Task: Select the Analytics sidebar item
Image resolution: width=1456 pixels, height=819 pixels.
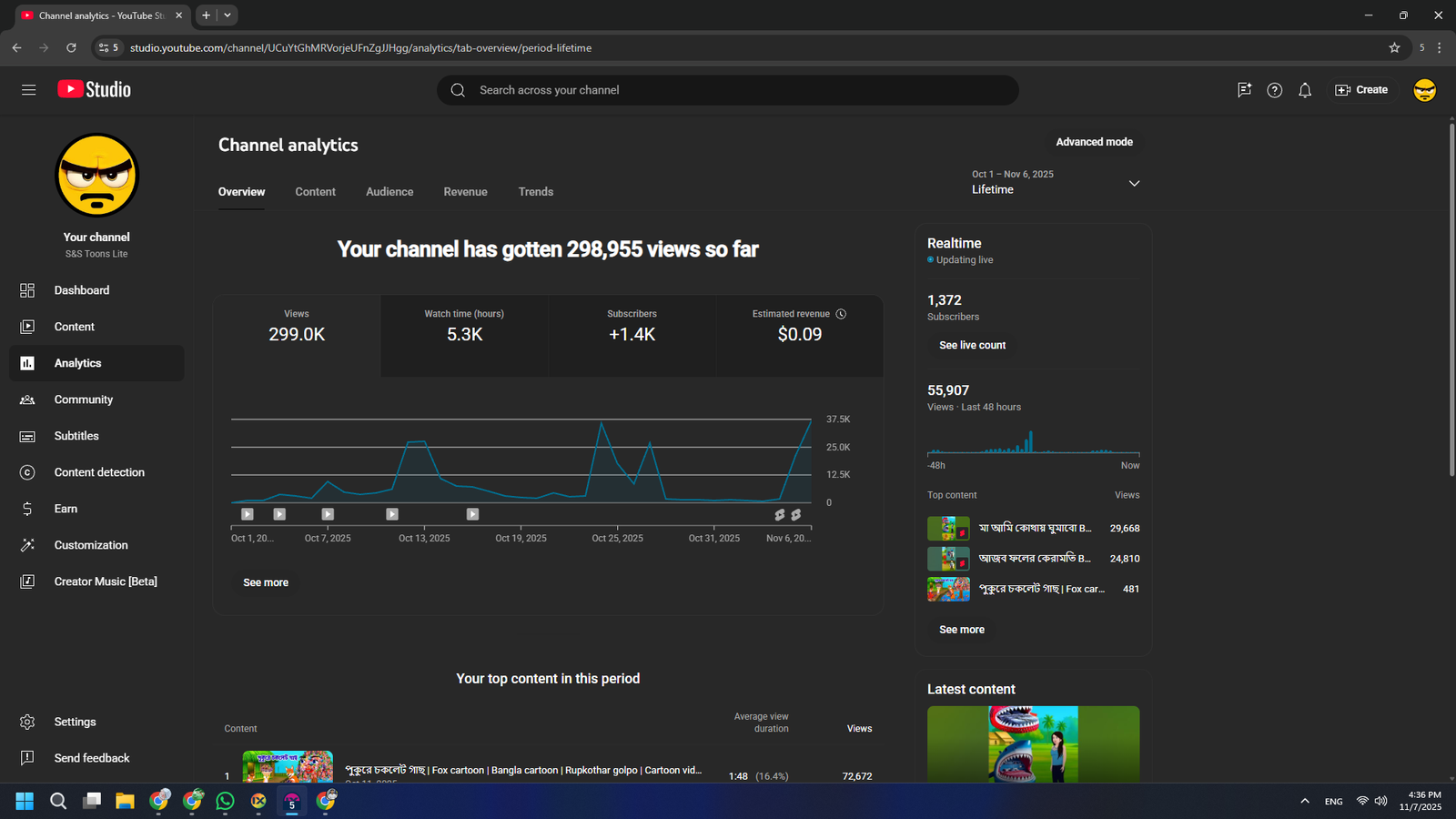Action: click(x=96, y=363)
